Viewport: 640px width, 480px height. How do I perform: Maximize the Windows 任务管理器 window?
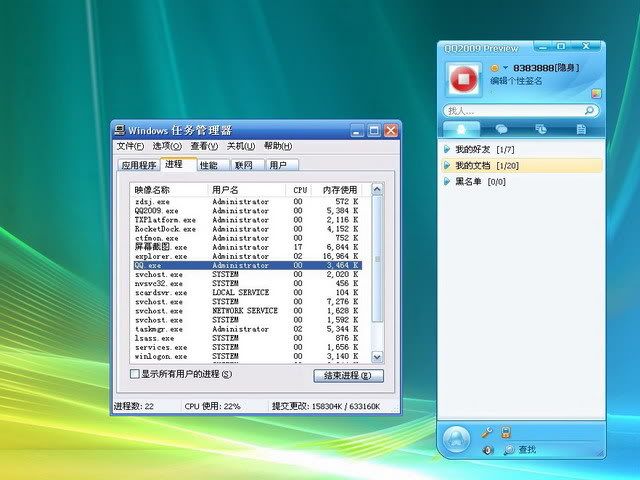[373, 131]
